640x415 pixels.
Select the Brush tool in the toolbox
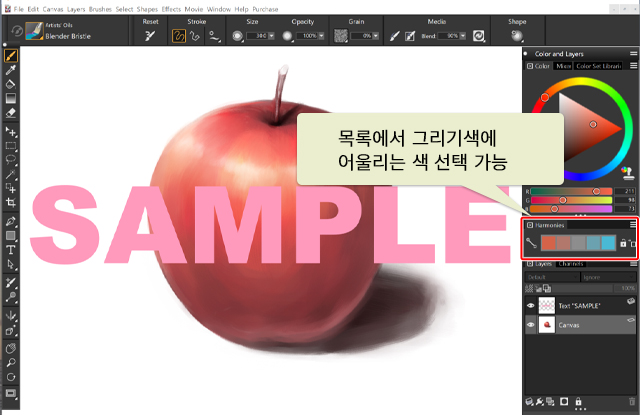pyautogui.click(x=11, y=56)
